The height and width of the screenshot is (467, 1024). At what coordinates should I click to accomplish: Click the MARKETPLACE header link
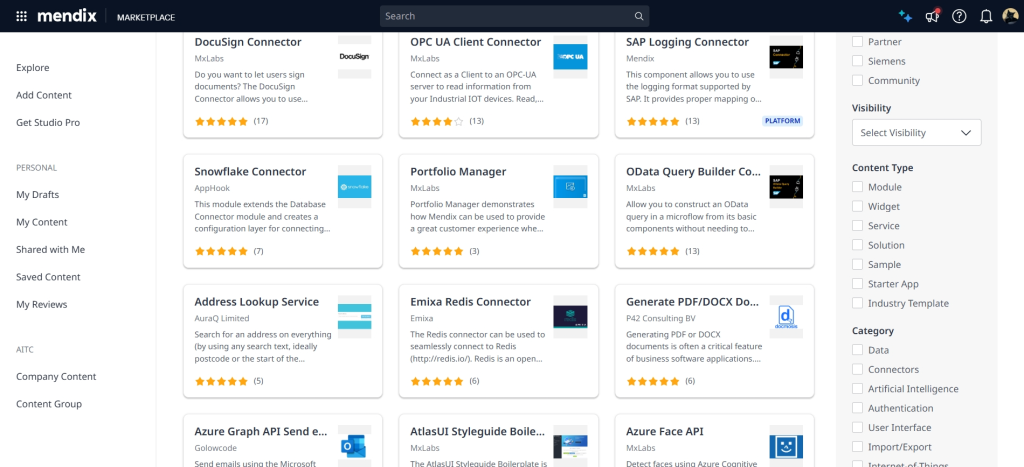coord(146,18)
